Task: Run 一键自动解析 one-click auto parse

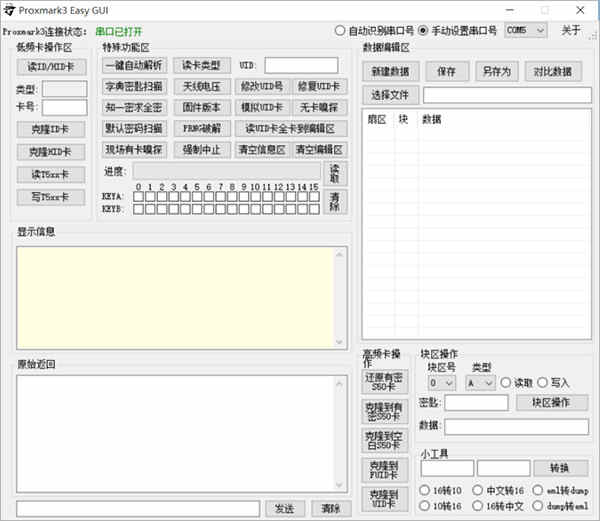Action: coord(134,65)
